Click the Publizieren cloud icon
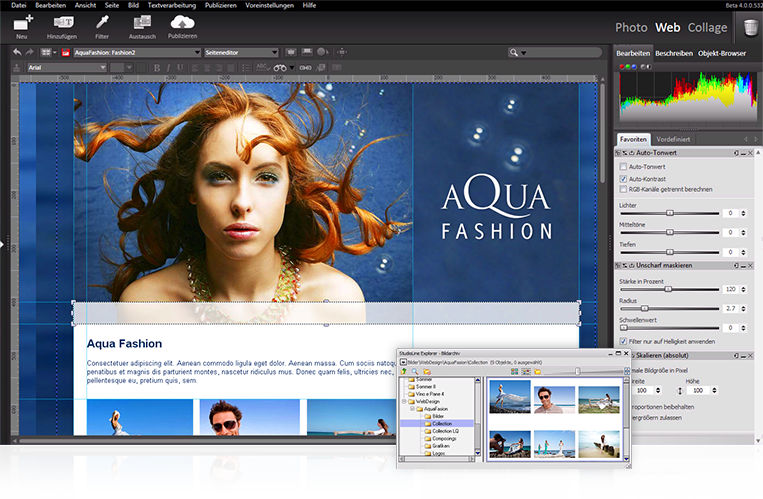The height and width of the screenshot is (499, 763). point(182,22)
